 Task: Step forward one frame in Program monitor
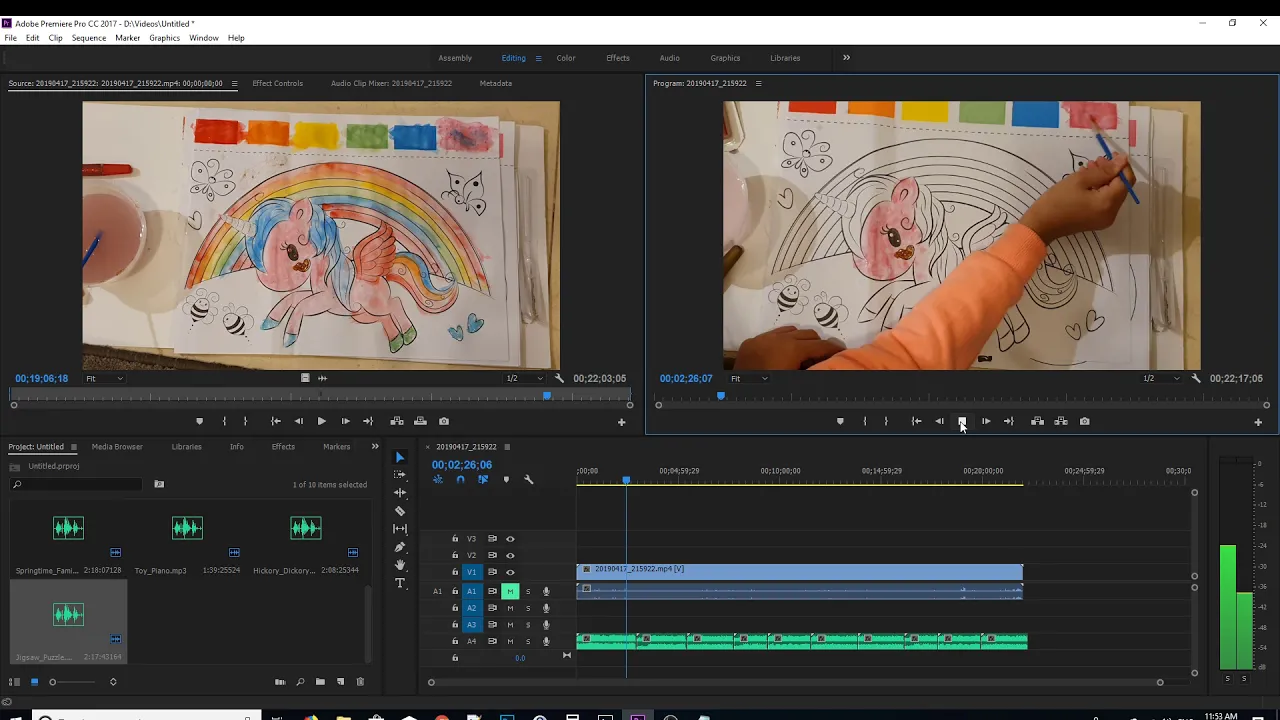coord(985,421)
